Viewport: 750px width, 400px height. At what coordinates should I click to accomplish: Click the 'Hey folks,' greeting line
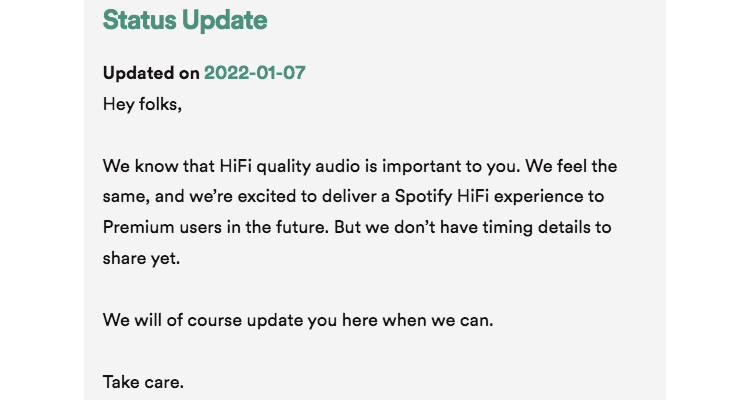coord(143,104)
